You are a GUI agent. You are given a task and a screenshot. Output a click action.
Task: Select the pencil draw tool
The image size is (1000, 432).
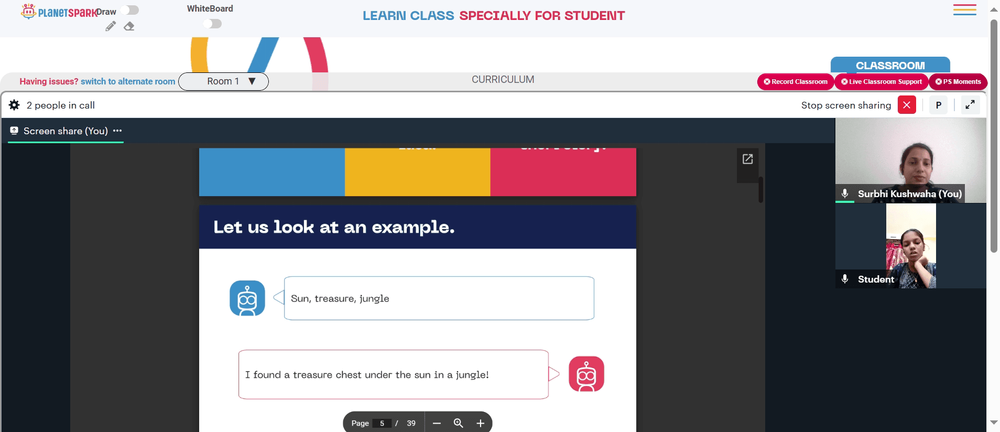coord(110,26)
